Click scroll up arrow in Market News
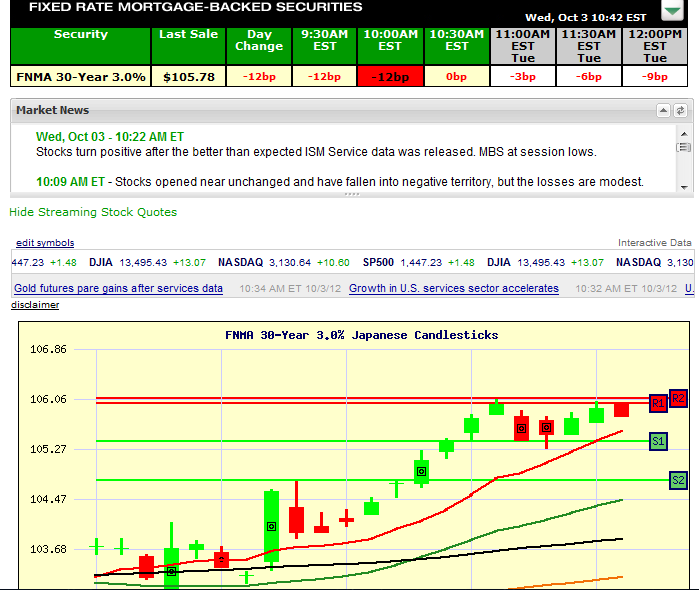 pos(684,133)
